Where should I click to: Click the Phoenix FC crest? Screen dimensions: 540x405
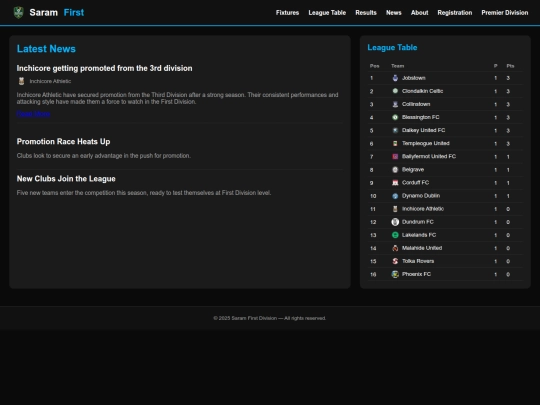click(x=395, y=274)
